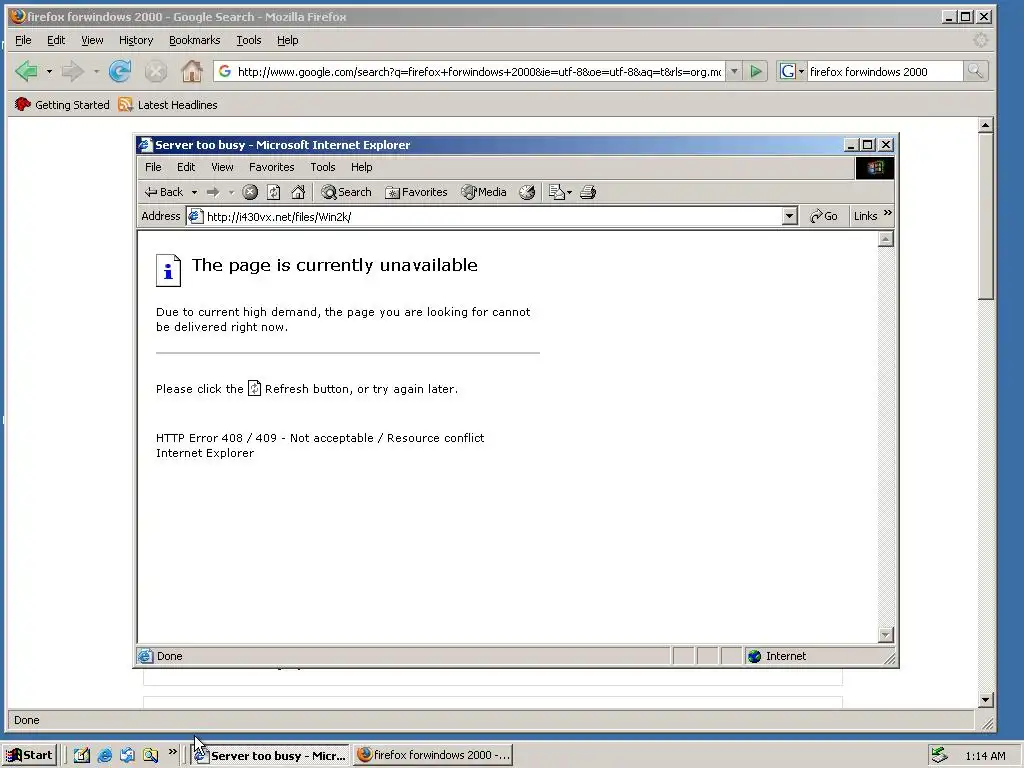Switch to Firefox taskbar button
This screenshot has height=768, width=1024.
pyautogui.click(x=434, y=755)
